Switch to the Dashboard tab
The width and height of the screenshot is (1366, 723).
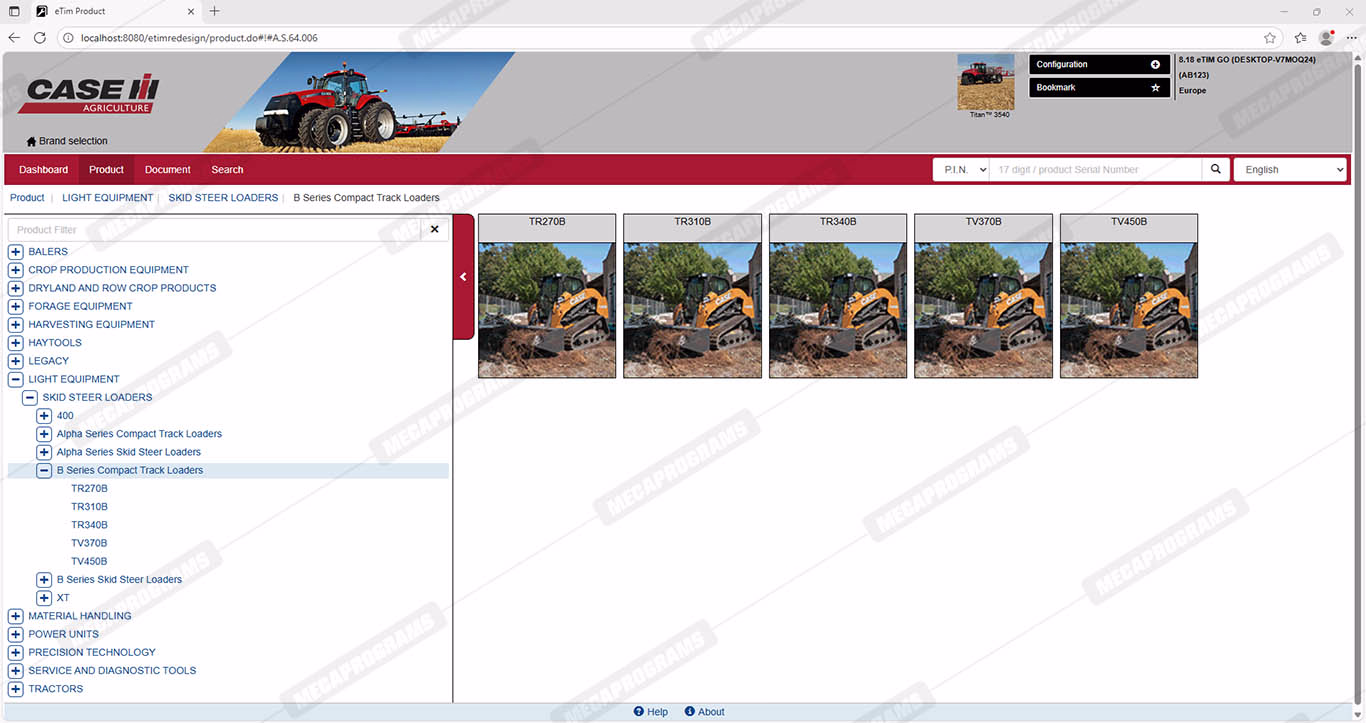pos(43,170)
